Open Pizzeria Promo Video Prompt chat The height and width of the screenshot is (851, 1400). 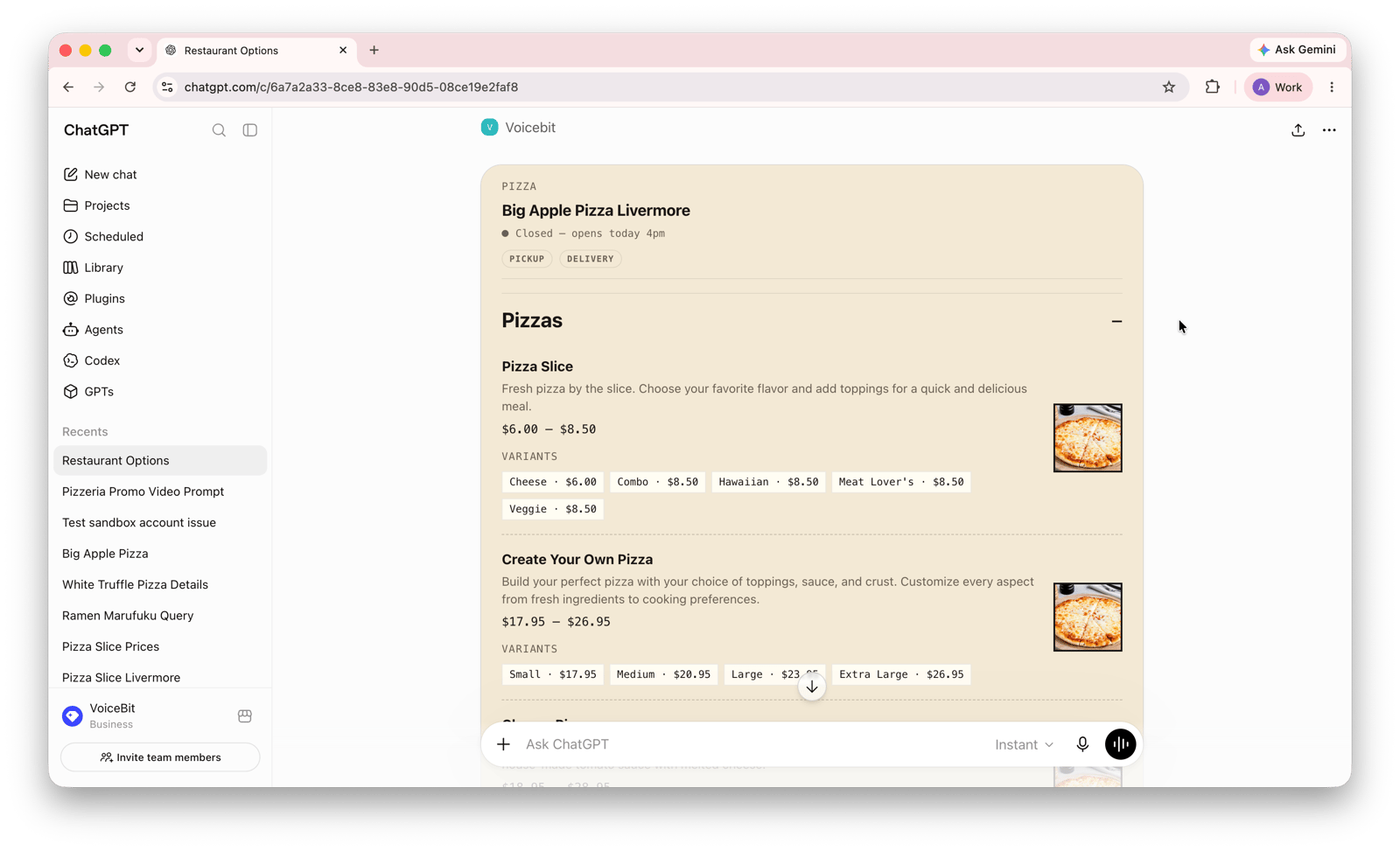pos(160,492)
